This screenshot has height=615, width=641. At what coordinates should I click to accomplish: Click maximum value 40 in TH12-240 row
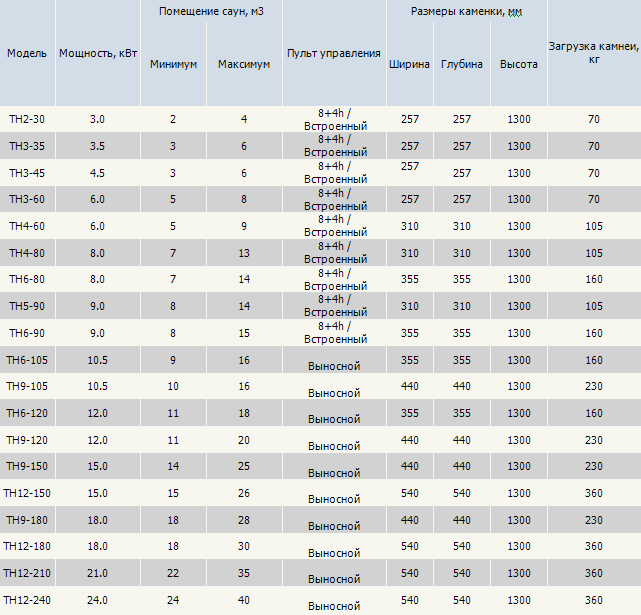click(244, 600)
